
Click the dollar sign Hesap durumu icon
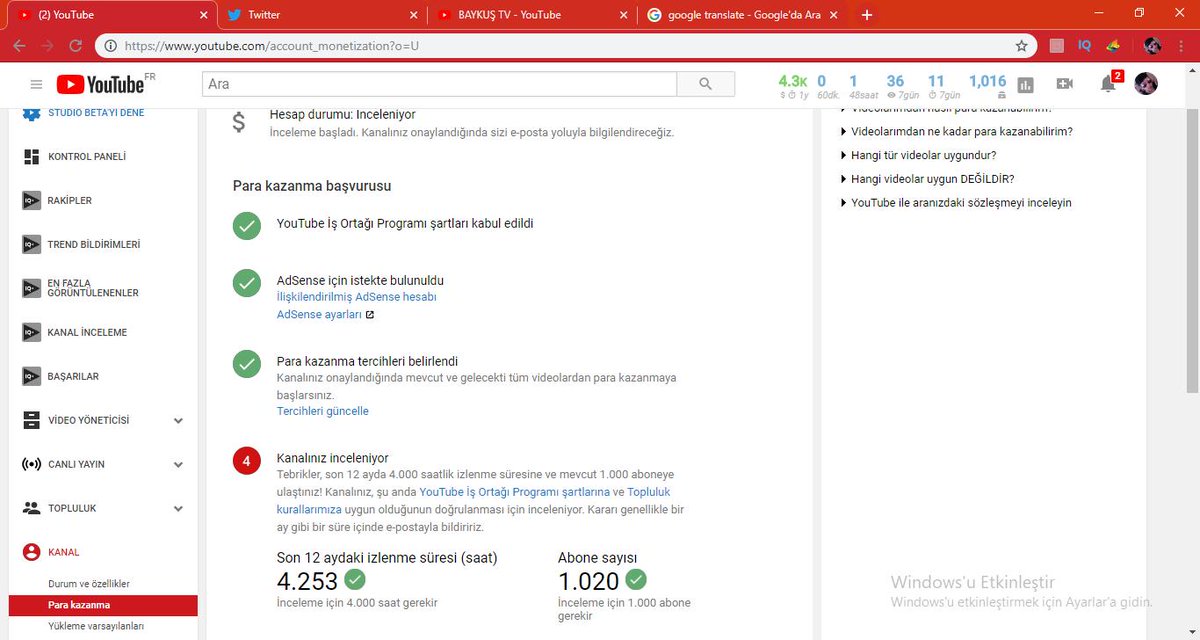click(x=238, y=122)
